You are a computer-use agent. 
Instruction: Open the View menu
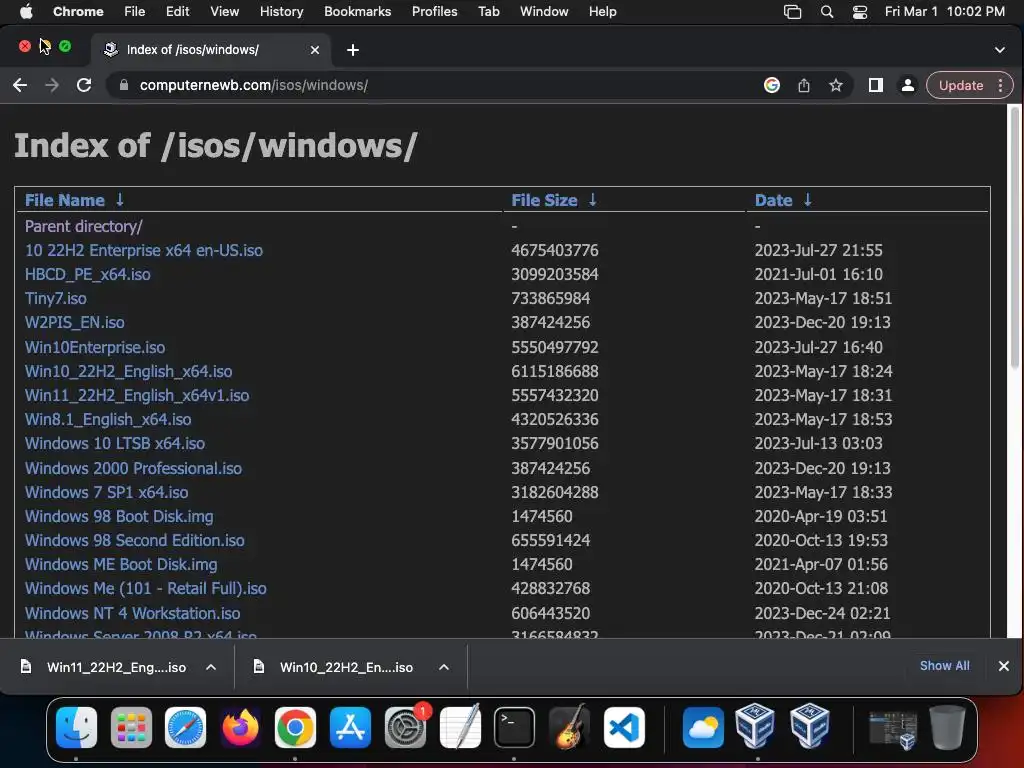(224, 11)
